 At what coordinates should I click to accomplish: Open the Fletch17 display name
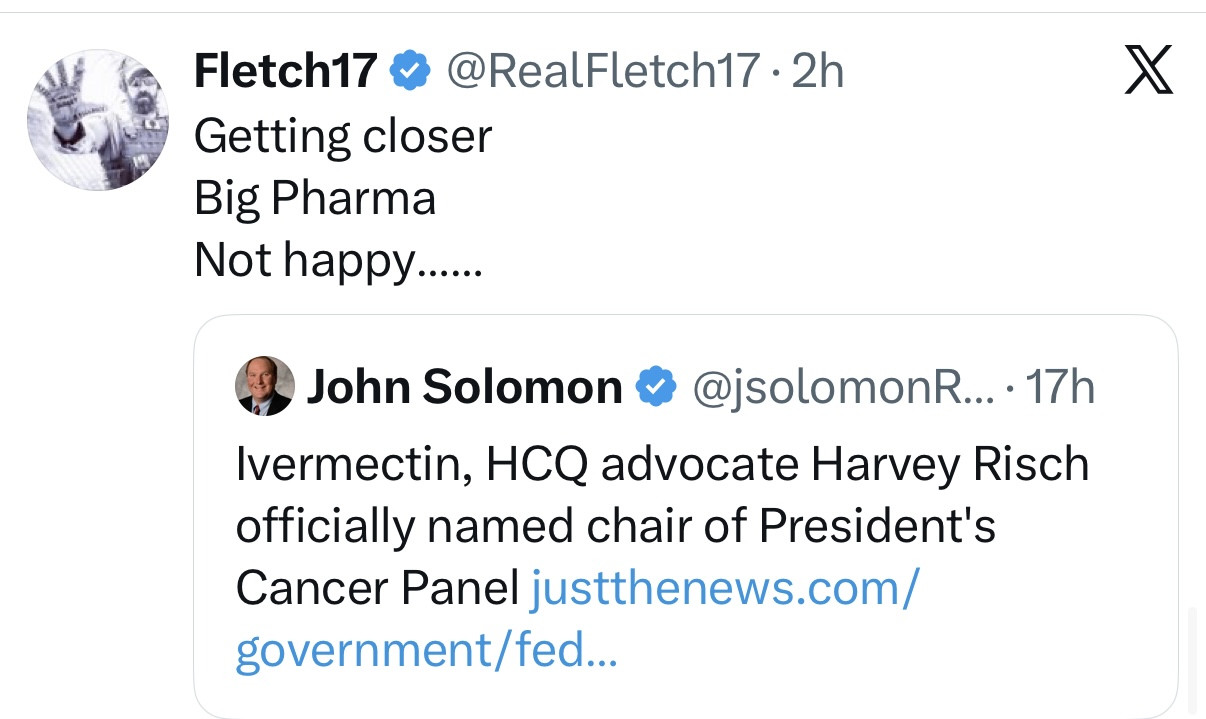(286, 71)
